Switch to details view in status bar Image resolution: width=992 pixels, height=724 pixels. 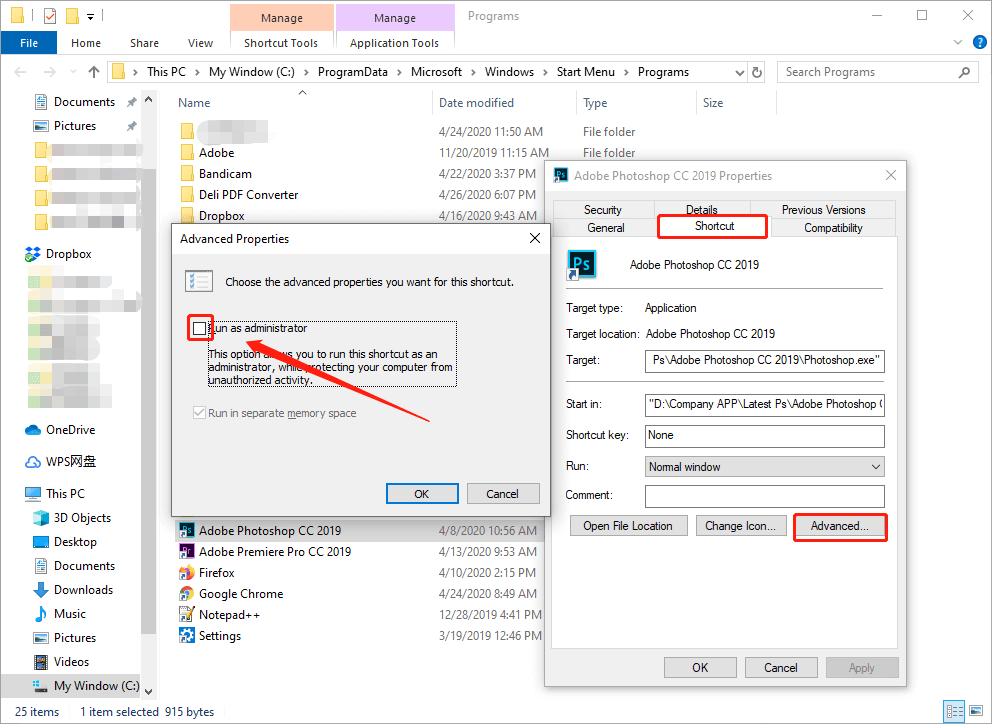tap(953, 711)
